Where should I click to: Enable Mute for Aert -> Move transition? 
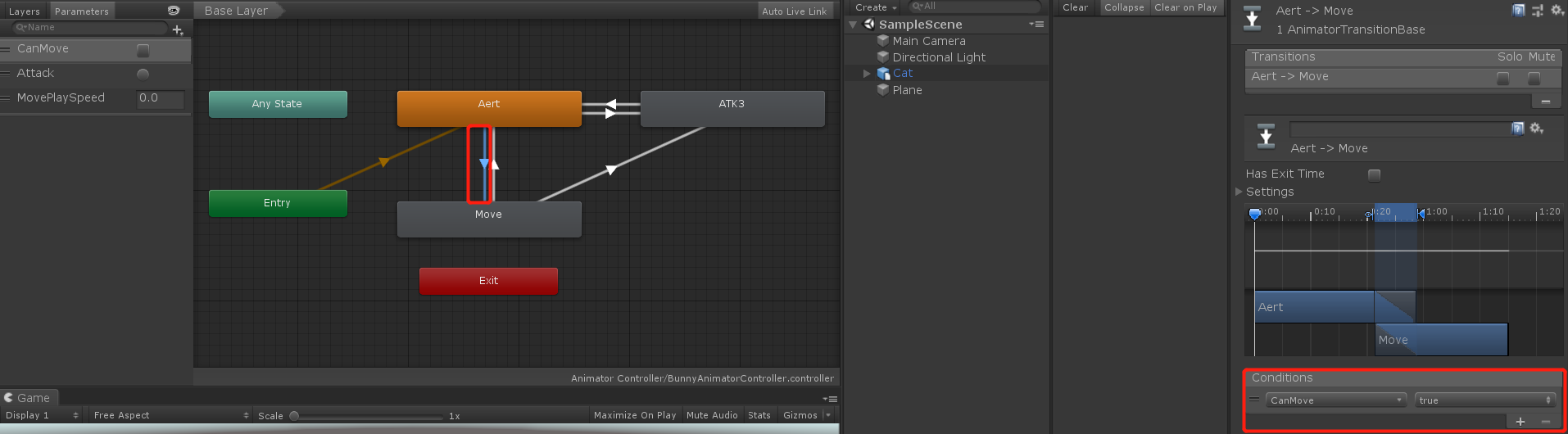tap(1534, 79)
